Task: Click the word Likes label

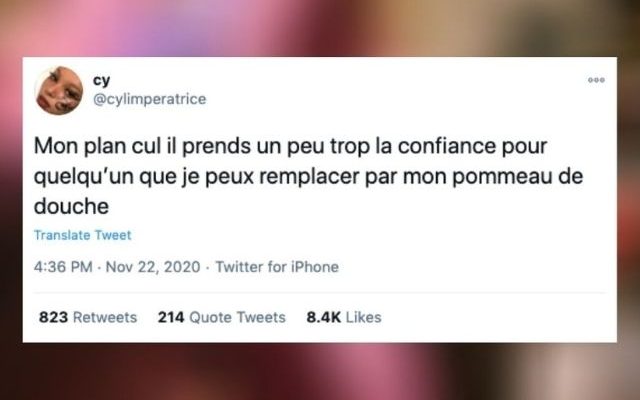Action: pyautogui.click(x=364, y=317)
